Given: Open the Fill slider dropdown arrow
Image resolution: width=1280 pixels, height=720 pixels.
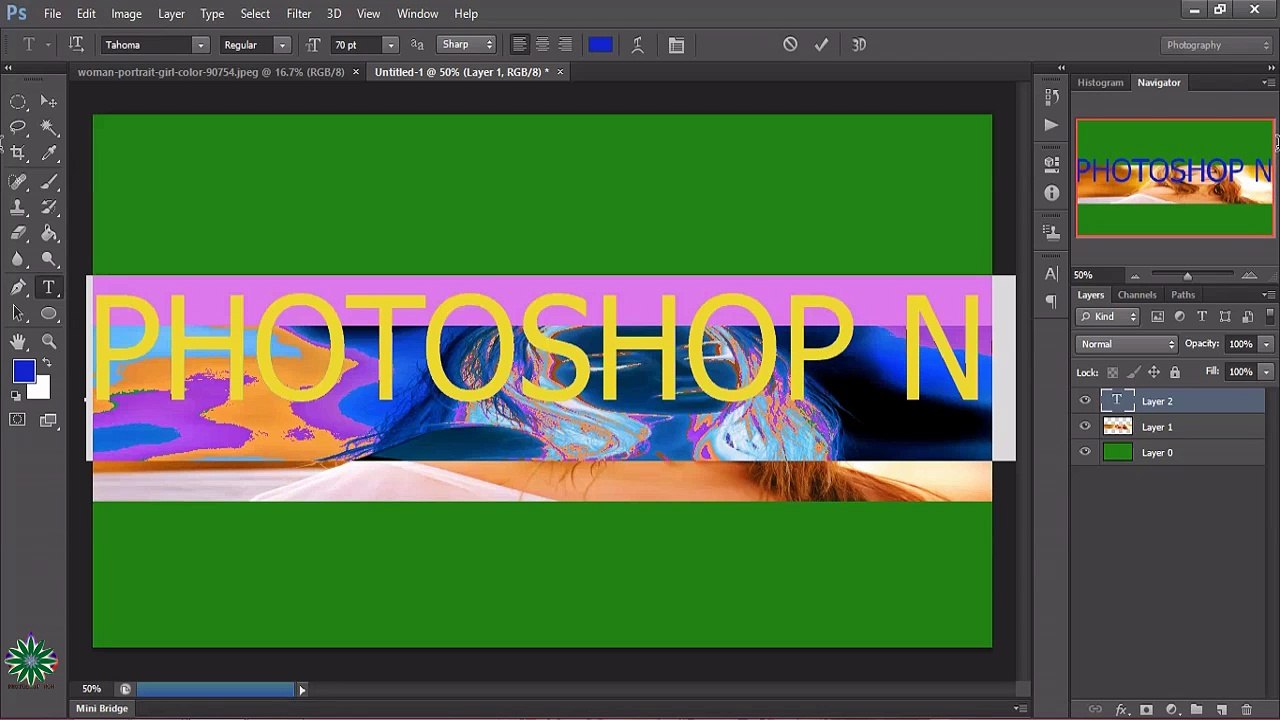Looking at the screenshot, I should 1266,372.
